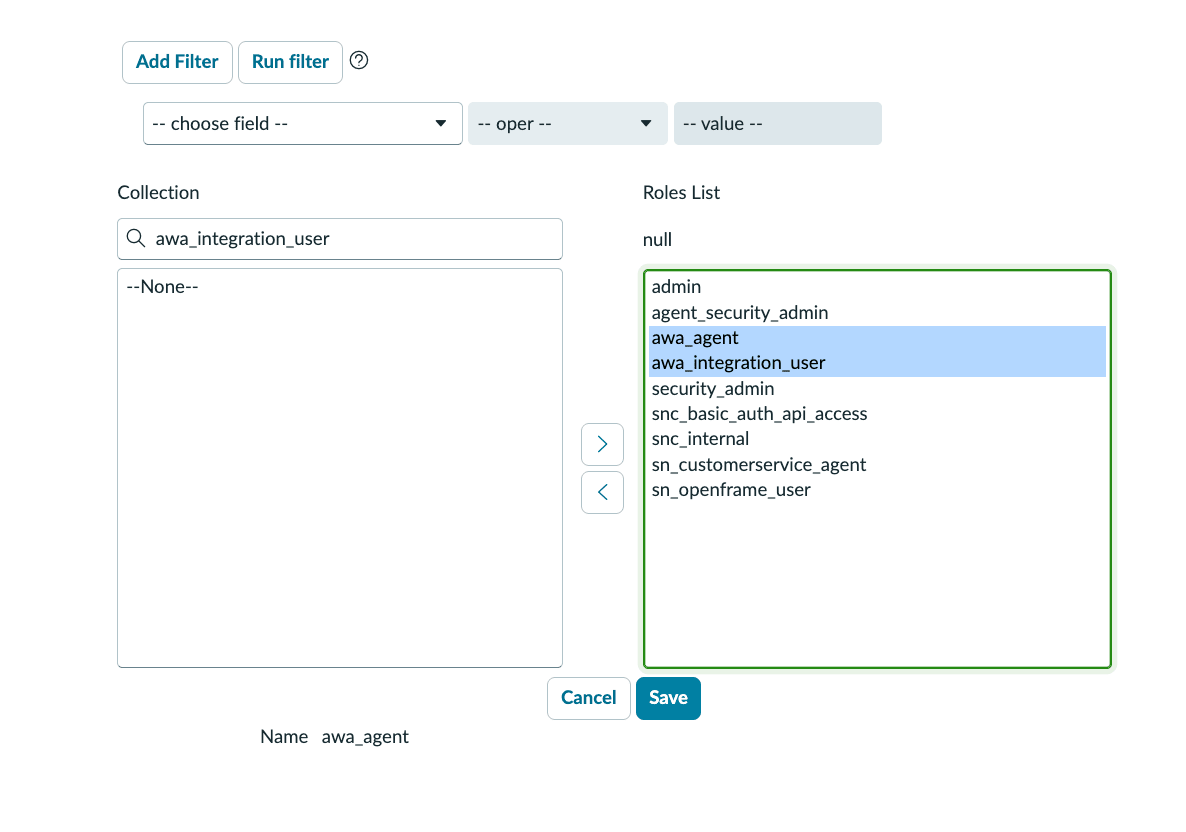Viewport: 1186px width, 832px height.
Task: Focus the Collection search box
Action: click(340, 239)
